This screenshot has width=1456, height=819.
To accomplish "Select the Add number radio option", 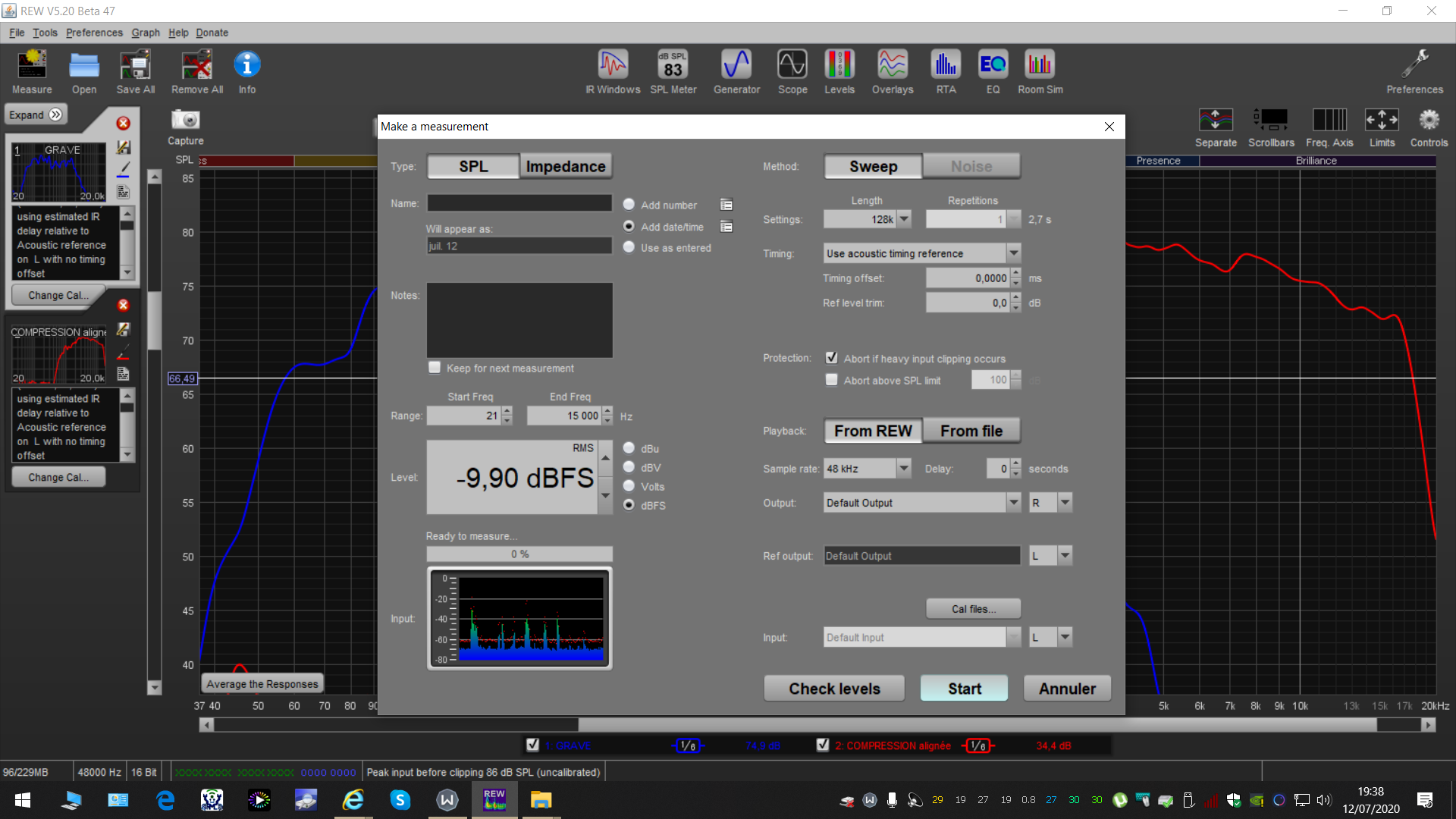I will [629, 205].
